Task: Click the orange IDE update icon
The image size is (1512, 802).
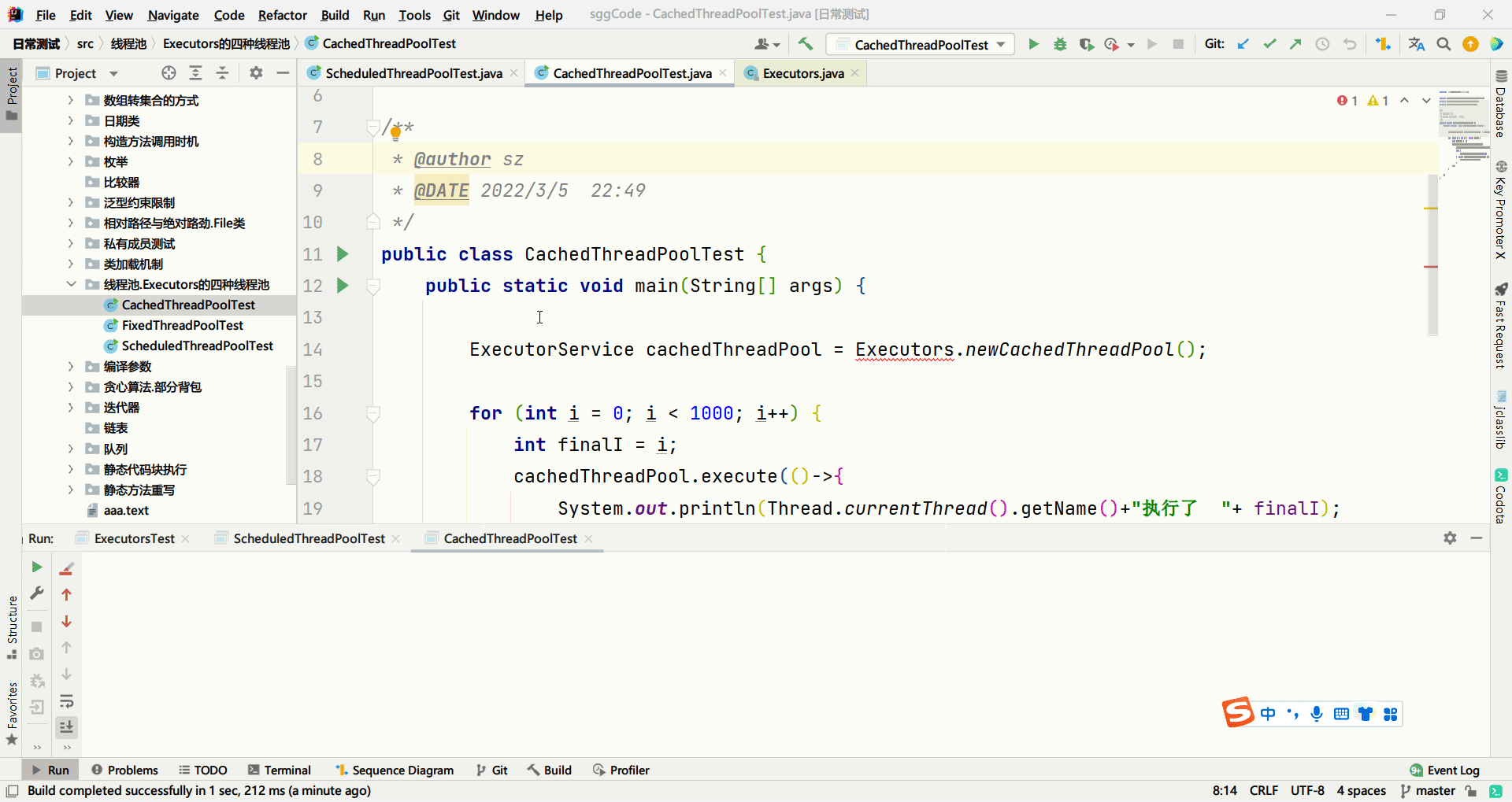Action: point(1470,44)
